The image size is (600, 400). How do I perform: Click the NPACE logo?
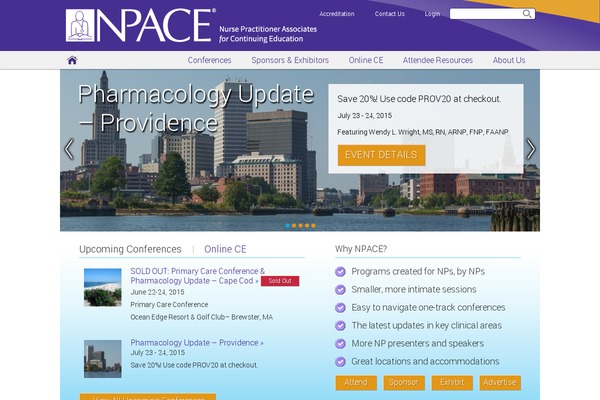click(x=141, y=25)
